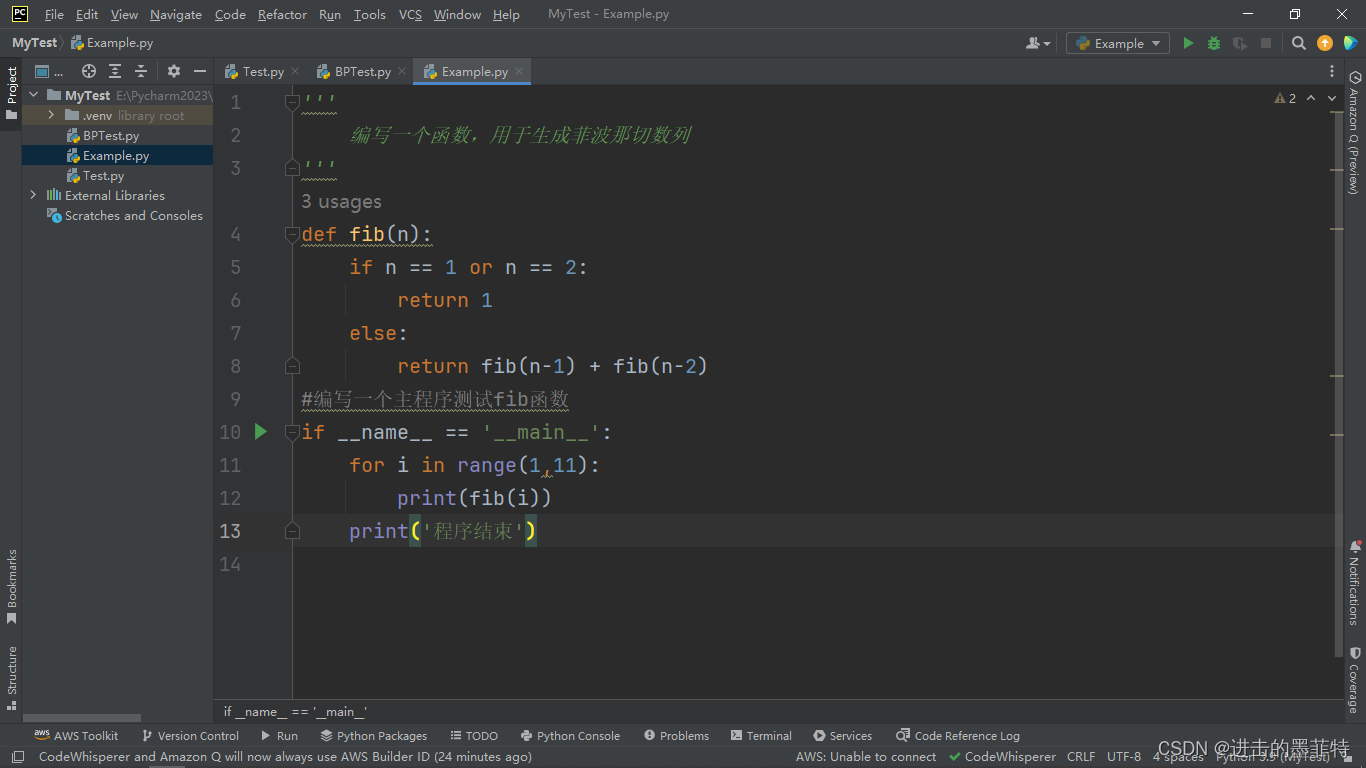This screenshot has height=768, width=1366.
Task: Open Amazon Q (Preview) side panel
Action: [1355, 133]
